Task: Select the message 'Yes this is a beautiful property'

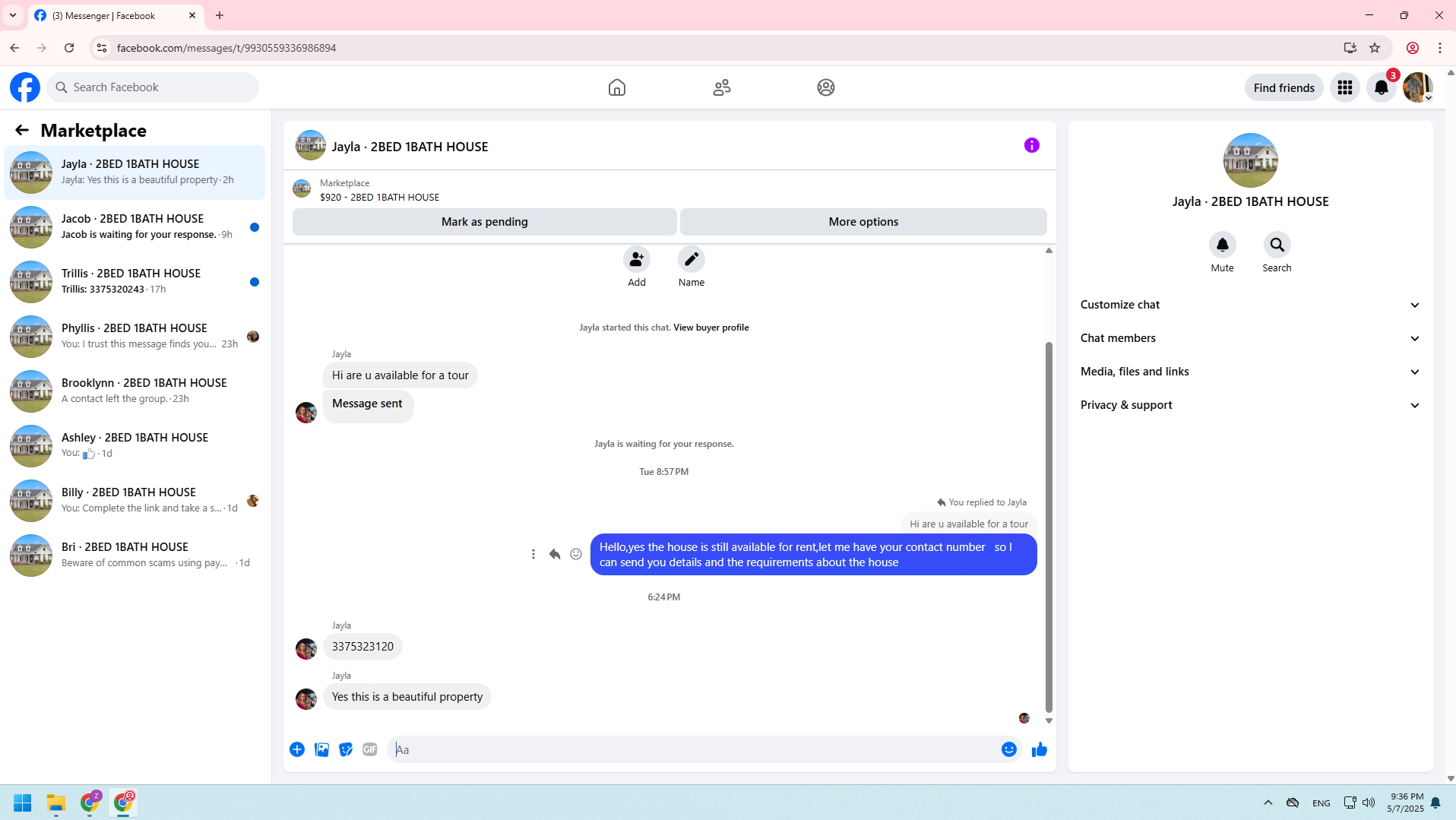Action: [407, 697]
